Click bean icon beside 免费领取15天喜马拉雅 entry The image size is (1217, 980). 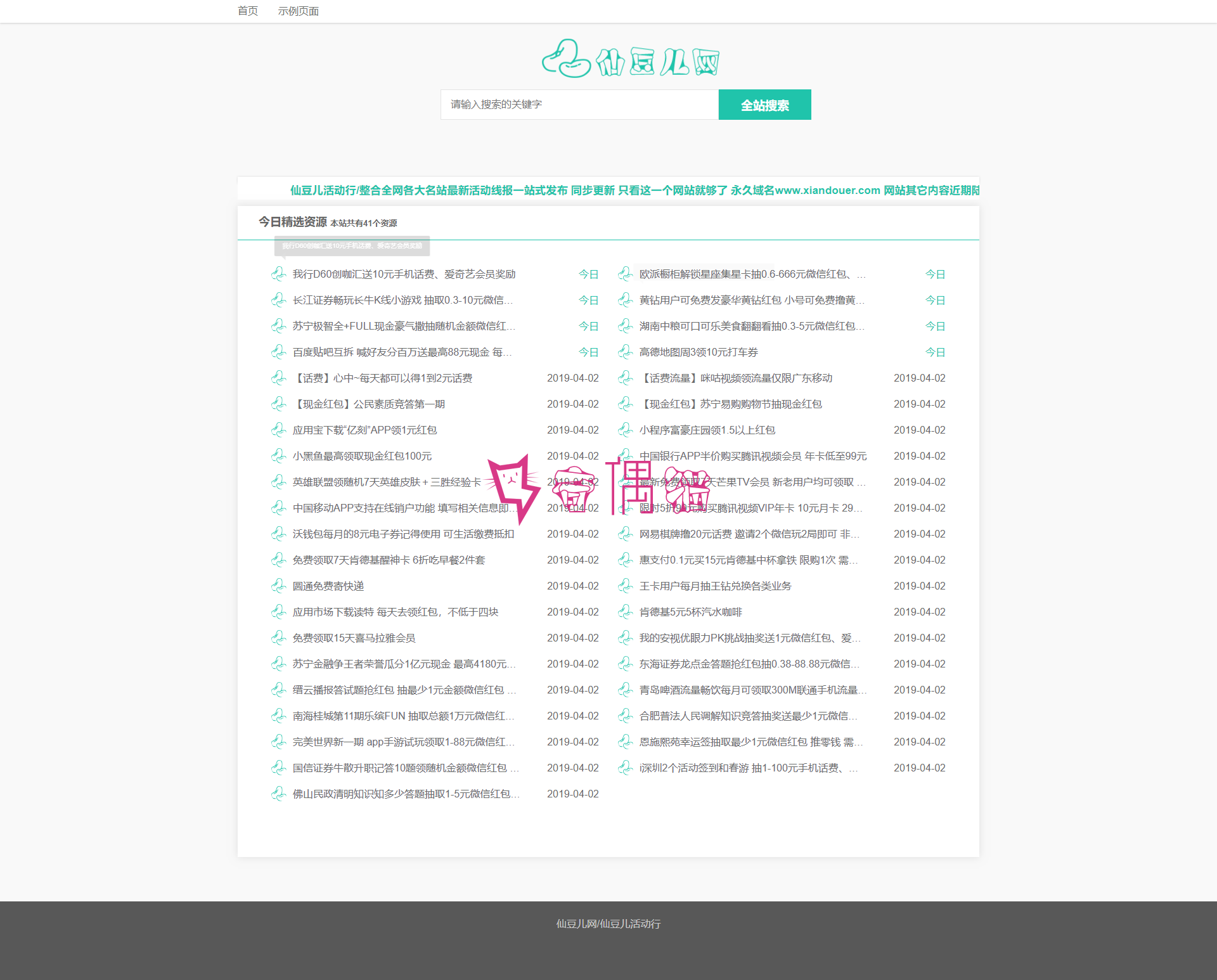[x=279, y=638]
